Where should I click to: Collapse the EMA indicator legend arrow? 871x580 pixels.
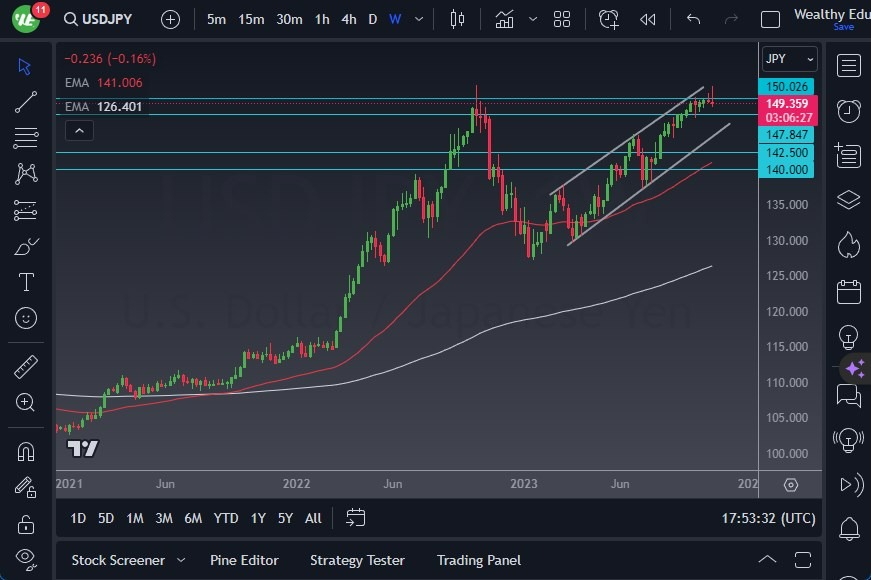click(x=79, y=130)
